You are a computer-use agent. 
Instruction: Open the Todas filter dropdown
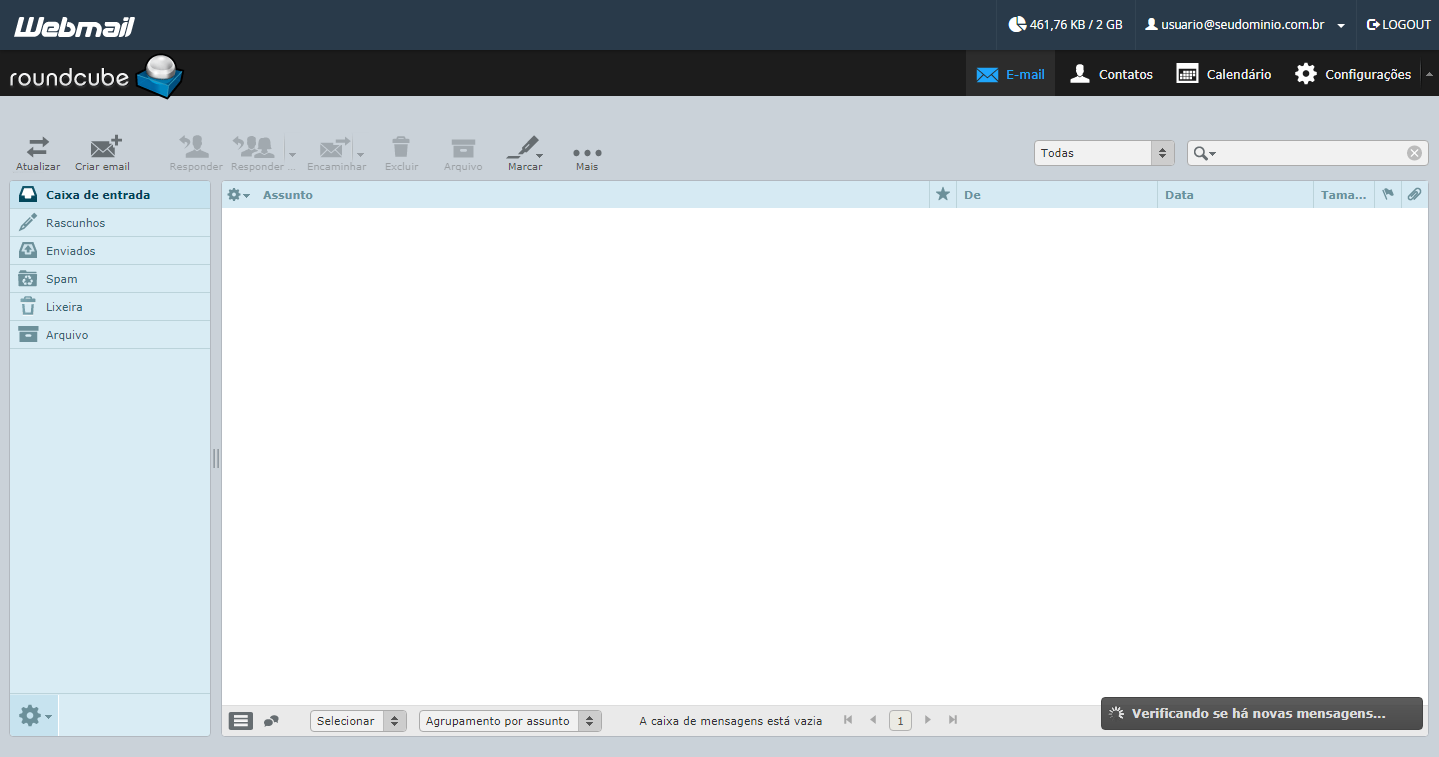1103,153
